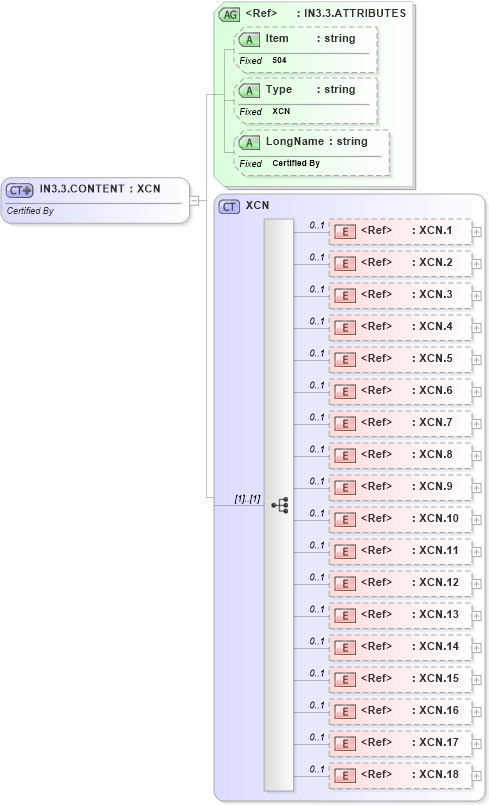This screenshot has height=805, width=489.
Task: Open the XCN.10 reference label
Action: tap(410, 519)
